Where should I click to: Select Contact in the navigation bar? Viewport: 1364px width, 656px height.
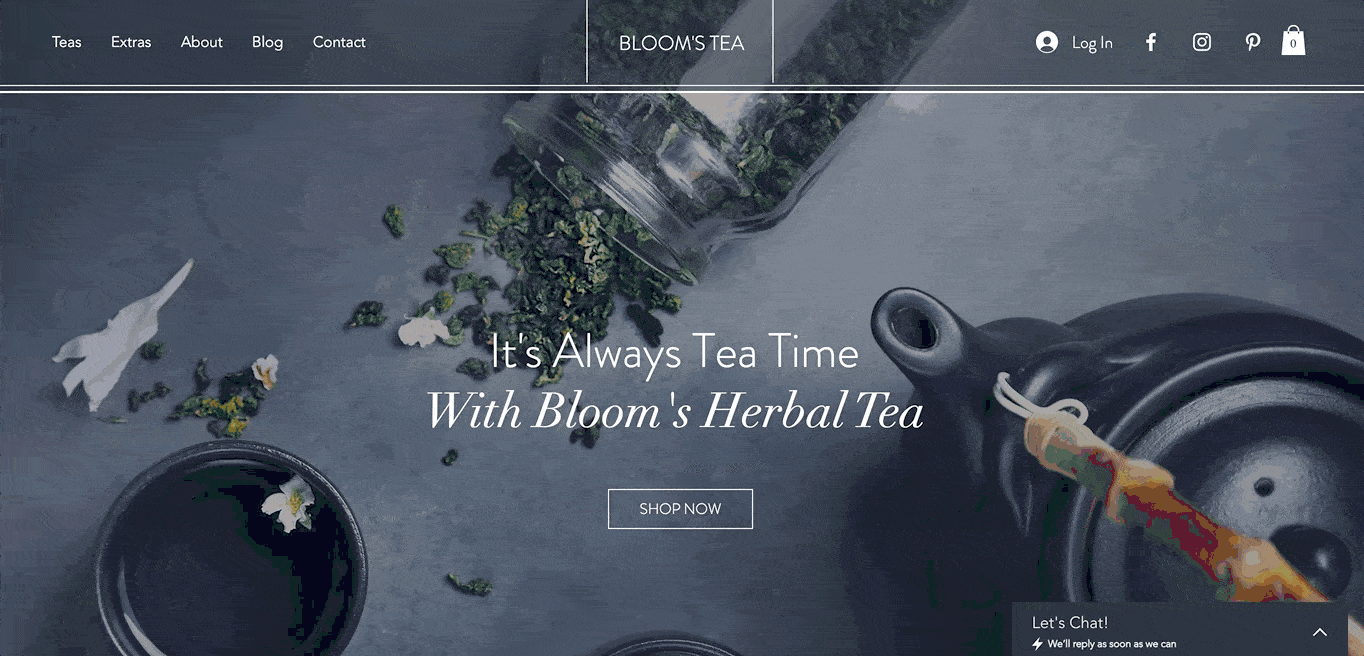click(x=339, y=42)
